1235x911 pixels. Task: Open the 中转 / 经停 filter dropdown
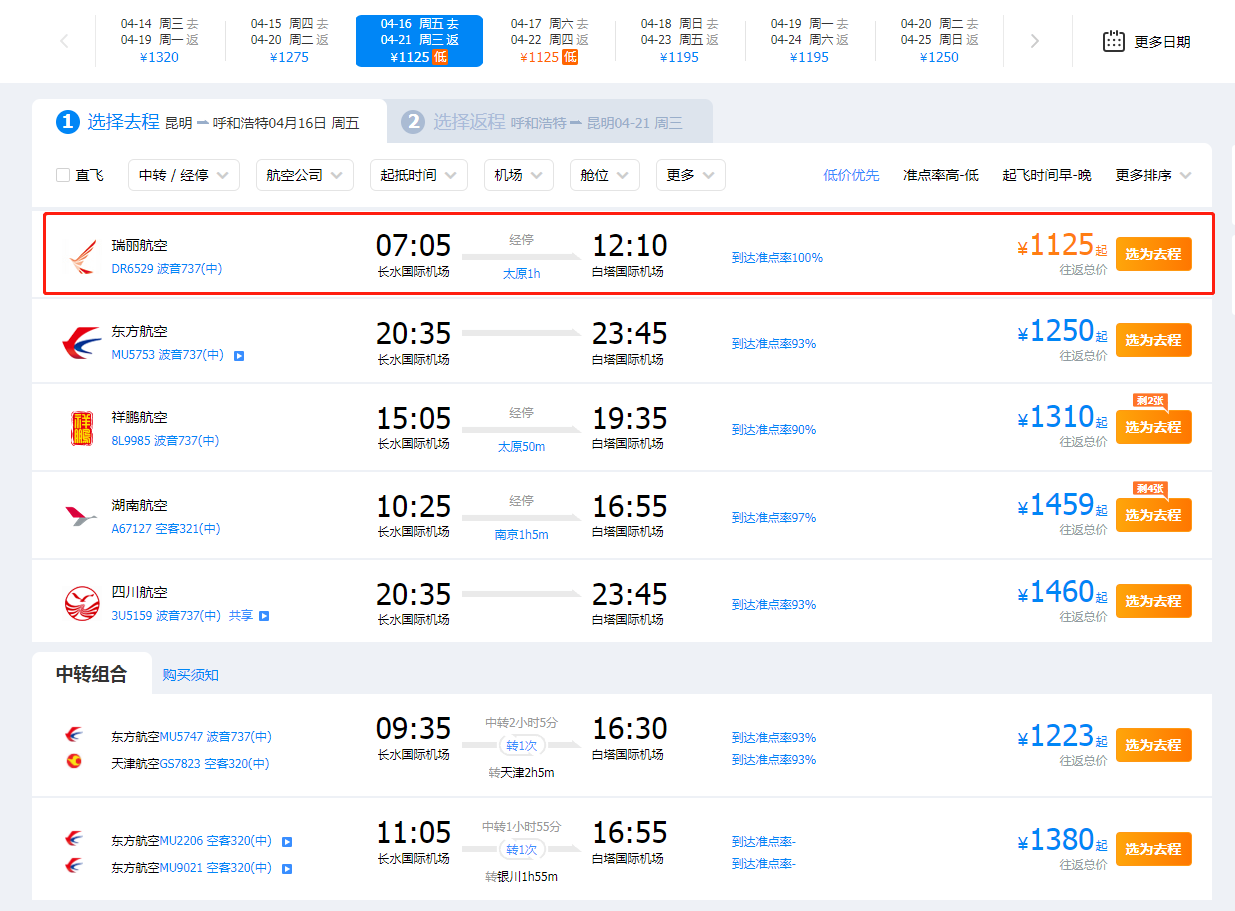coord(184,175)
